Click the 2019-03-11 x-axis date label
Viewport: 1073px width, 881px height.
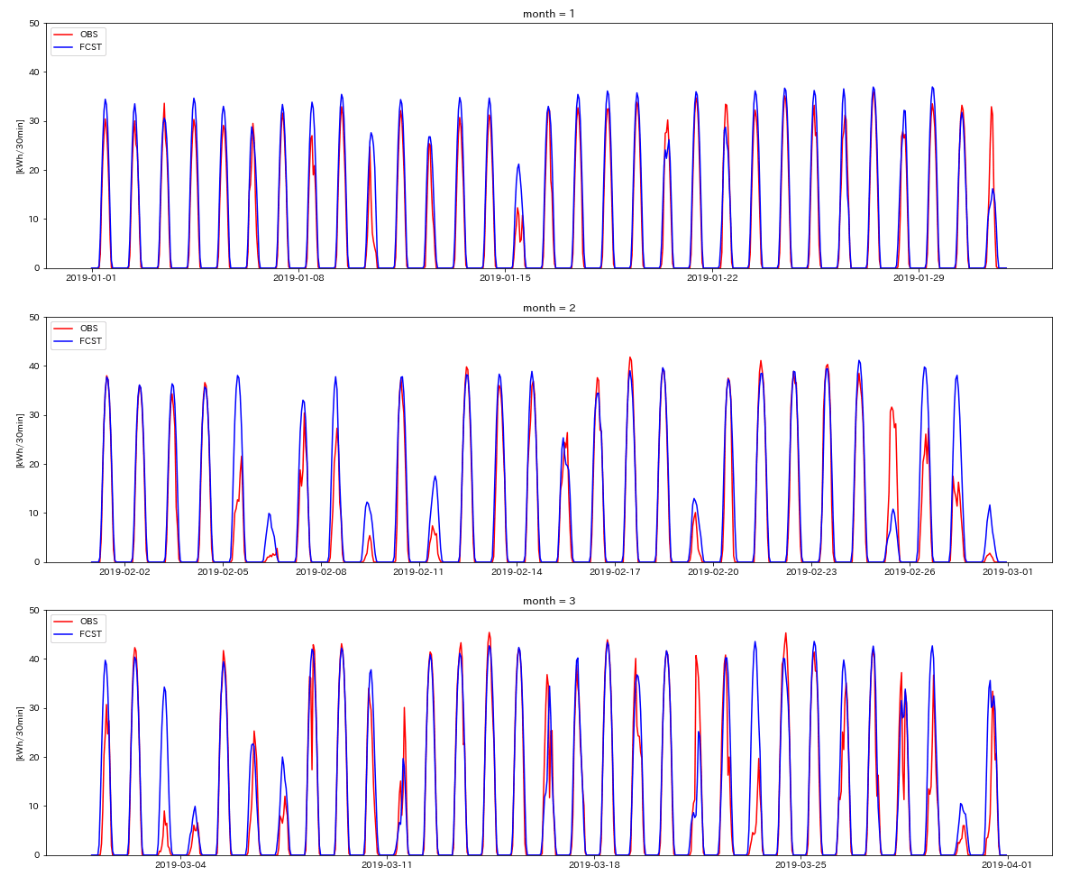(387, 865)
